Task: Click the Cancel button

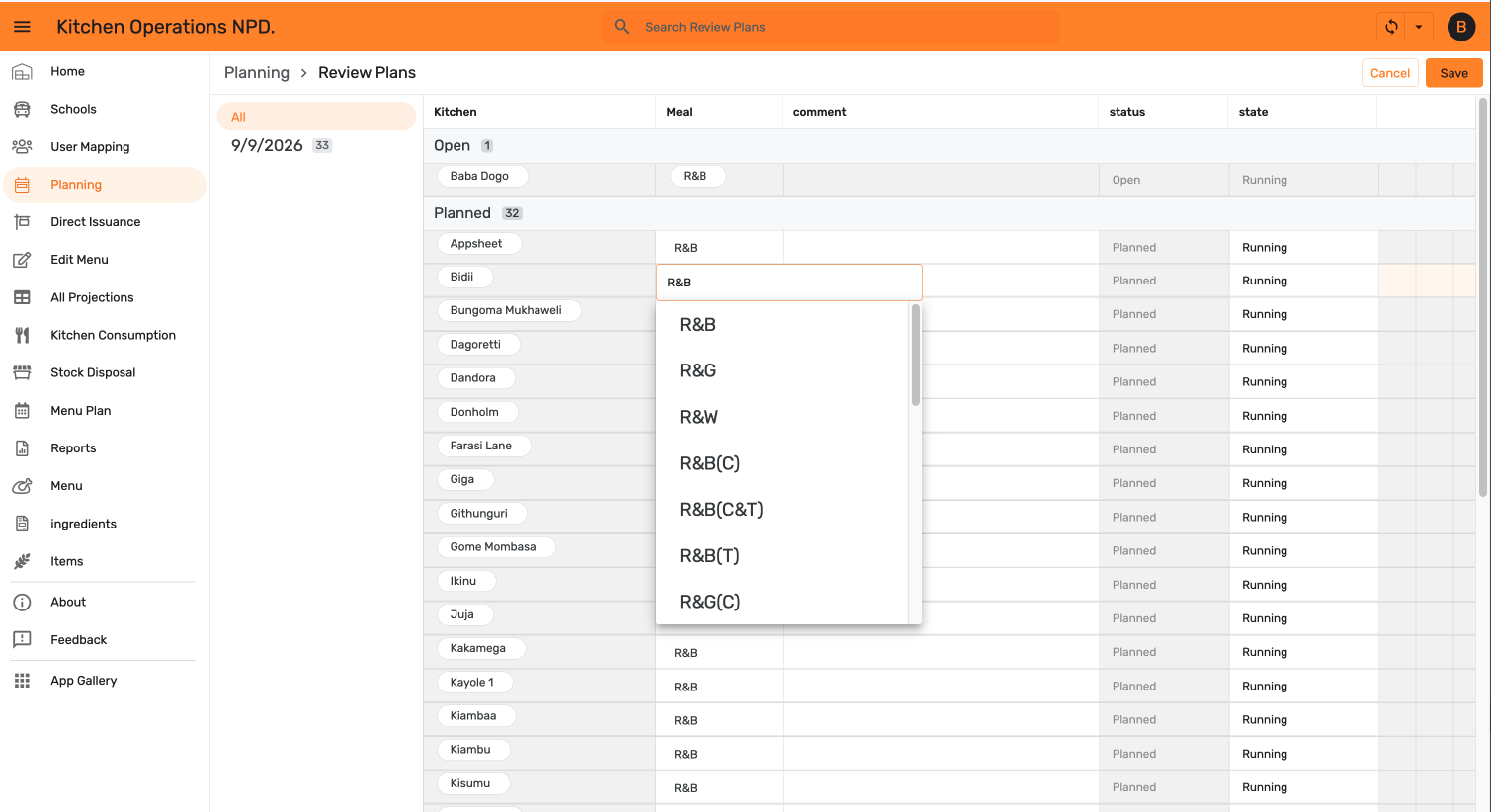Action: click(1390, 73)
